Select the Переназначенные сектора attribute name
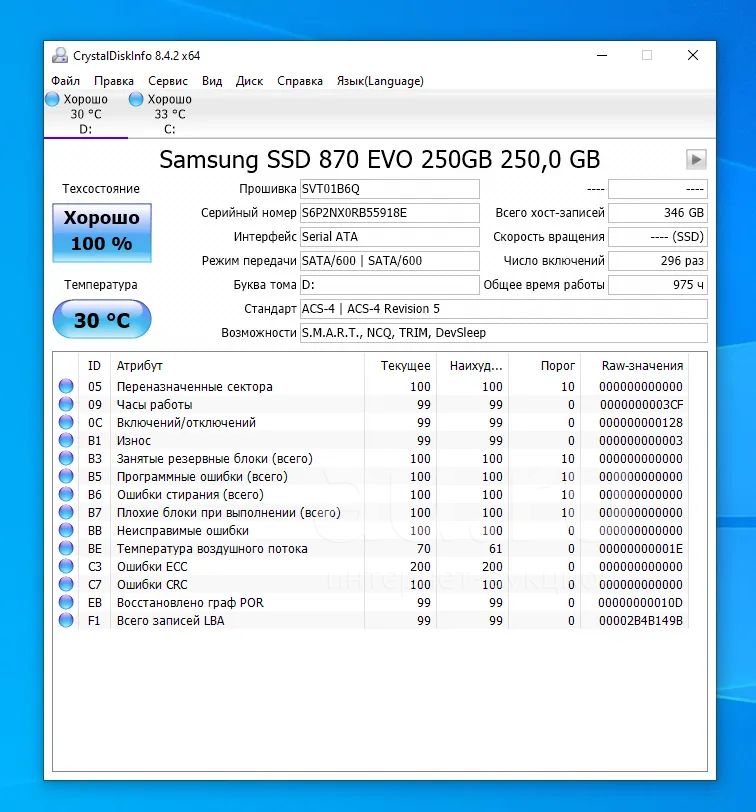The width and height of the screenshot is (756, 812). tap(195, 386)
